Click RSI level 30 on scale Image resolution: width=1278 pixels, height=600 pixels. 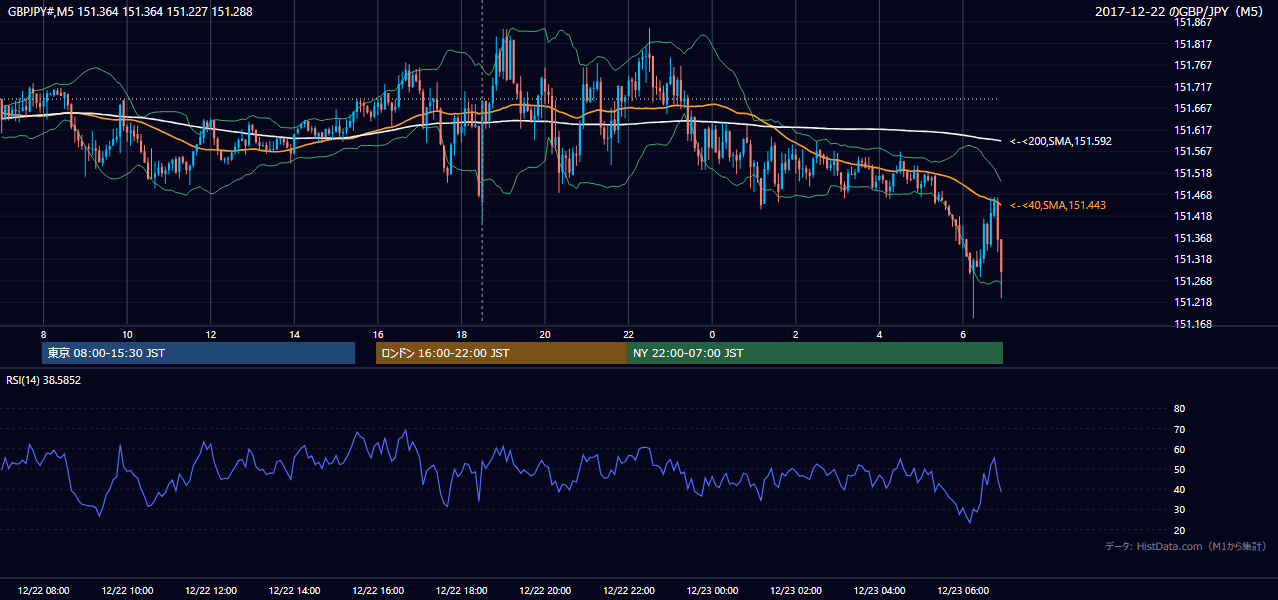point(1179,510)
